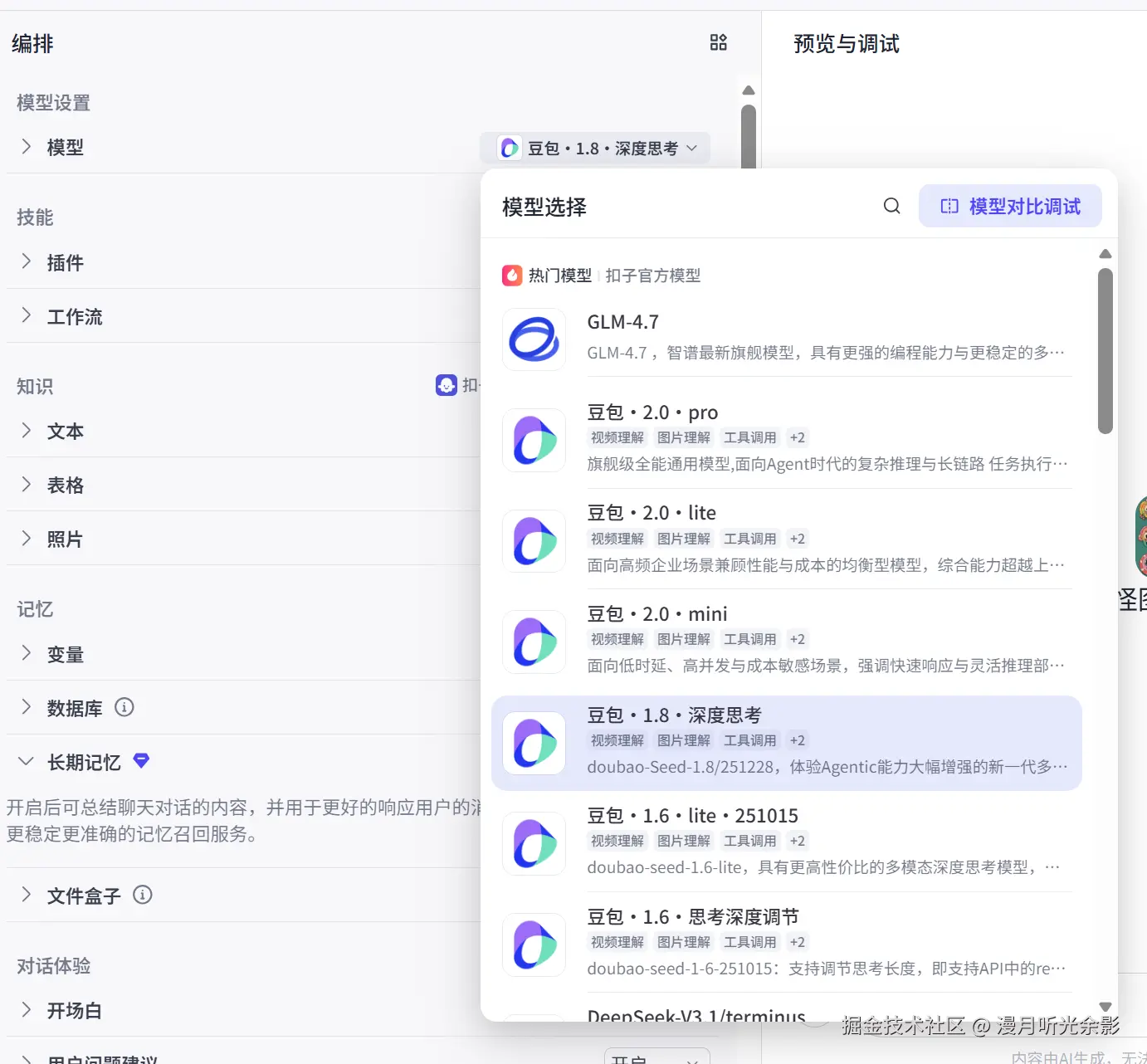Click the 编排 heading
Screen dimensions: 1147x1064
click(32, 43)
